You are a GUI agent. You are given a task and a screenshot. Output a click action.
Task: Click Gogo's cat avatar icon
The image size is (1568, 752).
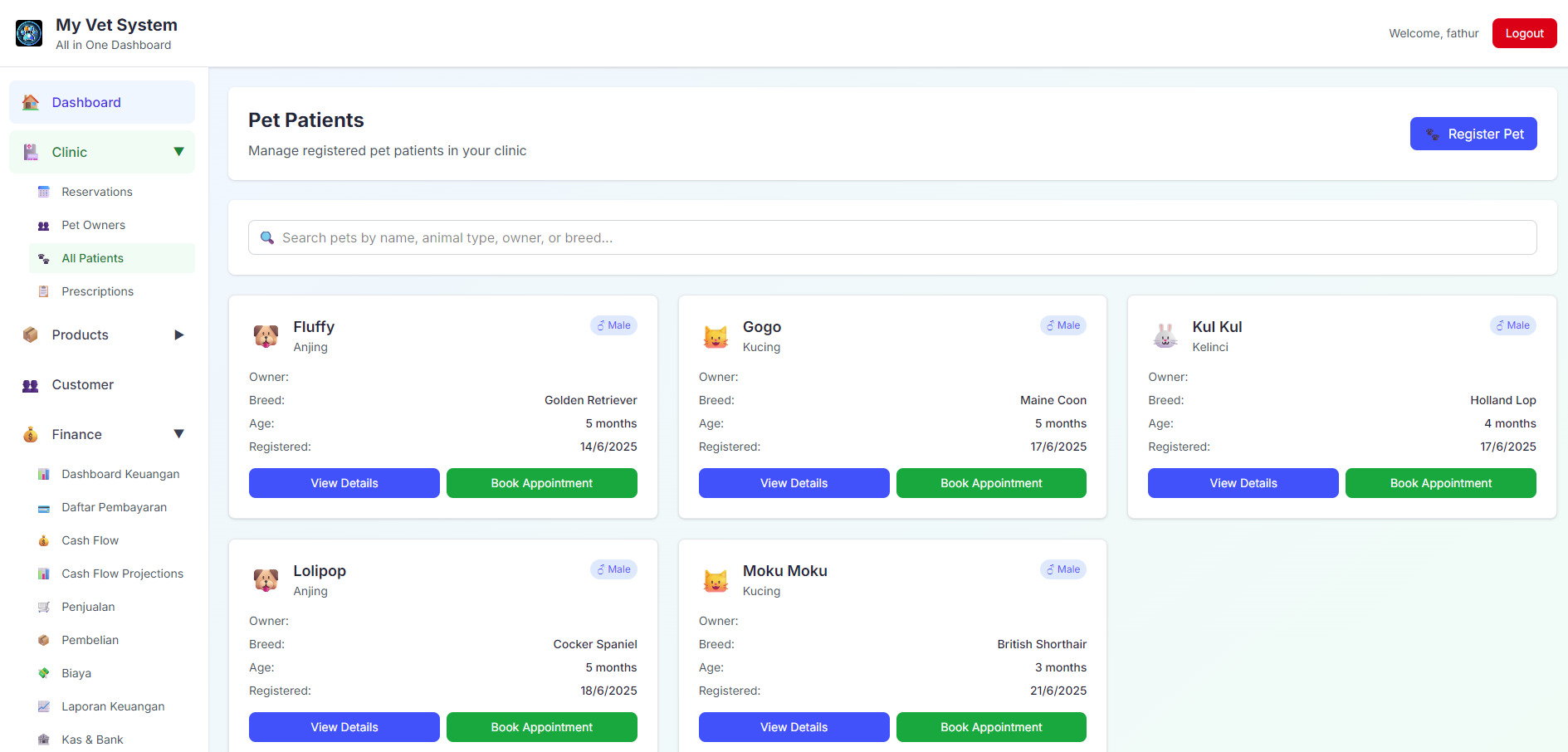(x=716, y=336)
